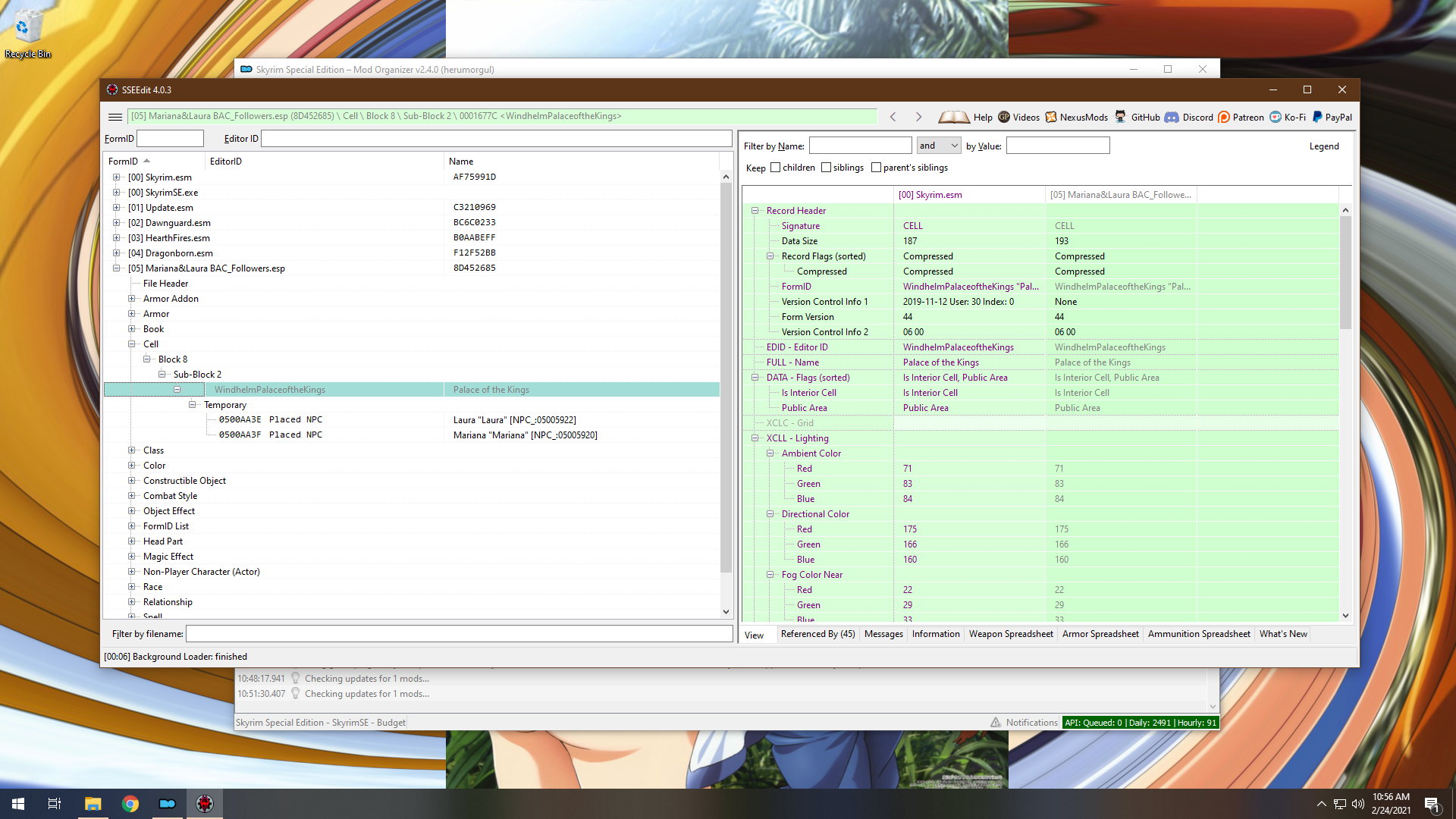Expand the [00] Skyrim.esm node
The image size is (1456, 819).
116,177
